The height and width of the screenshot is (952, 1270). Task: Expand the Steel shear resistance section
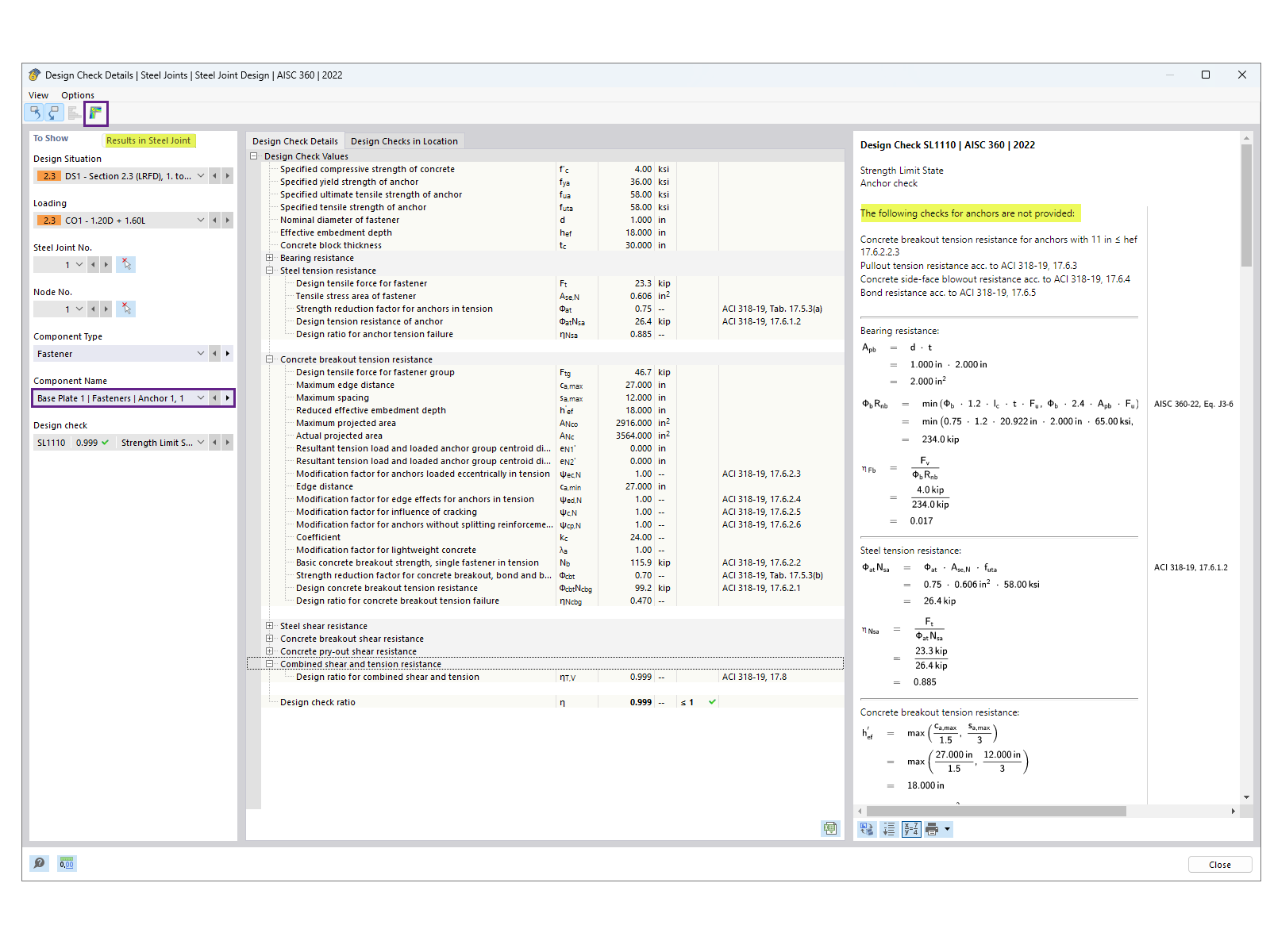click(x=268, y=625)
